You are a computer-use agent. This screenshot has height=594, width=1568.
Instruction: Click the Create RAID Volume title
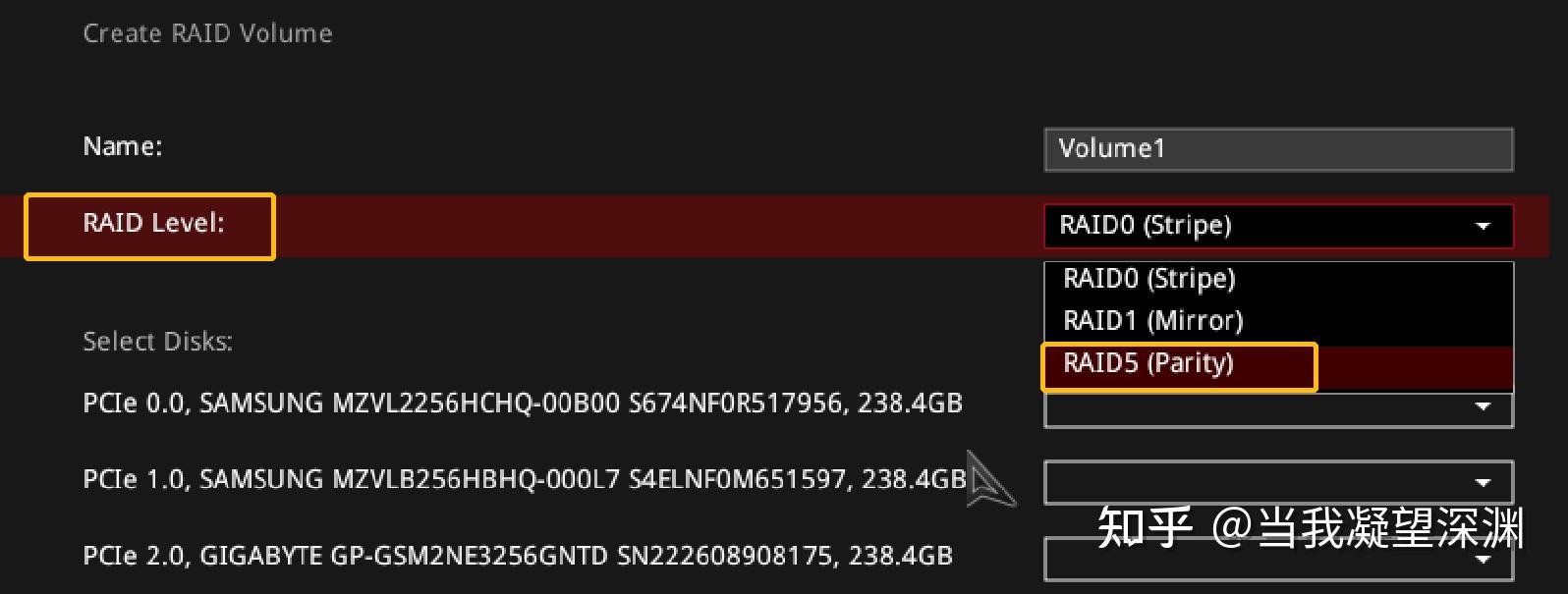207,32
